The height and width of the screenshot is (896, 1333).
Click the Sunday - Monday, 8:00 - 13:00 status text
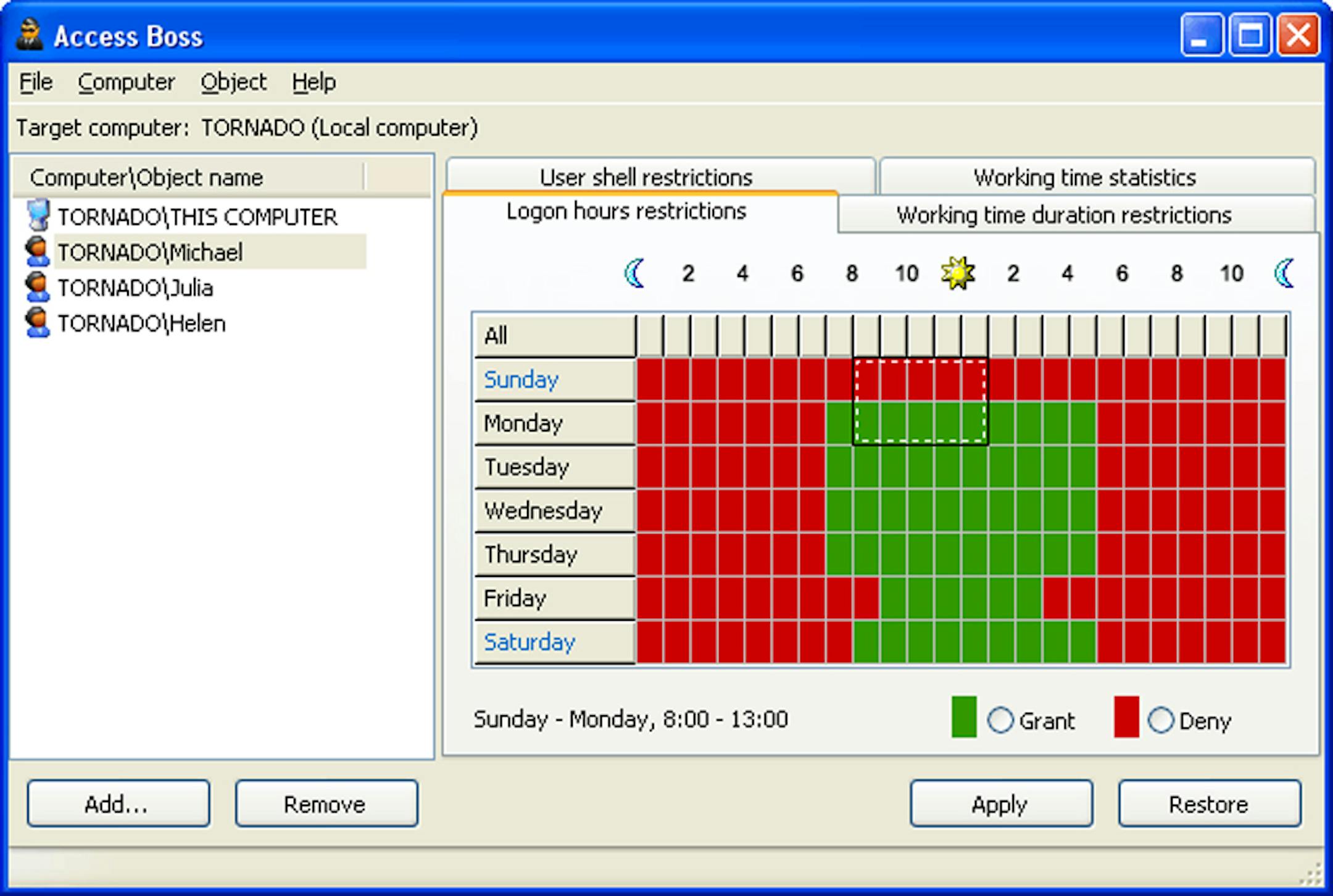[631, 719]
